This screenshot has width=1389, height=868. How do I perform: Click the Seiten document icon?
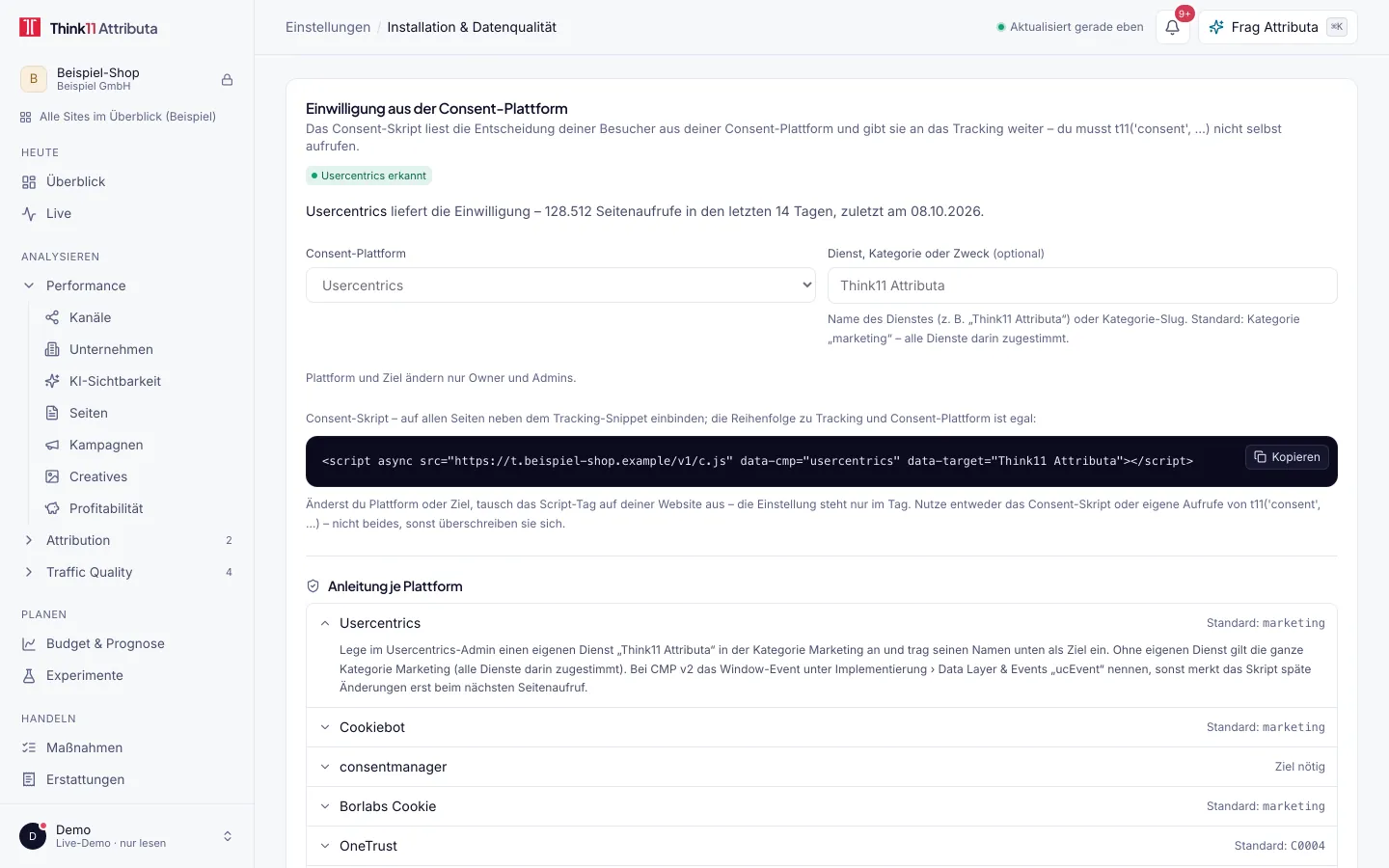tap(52, 413)
